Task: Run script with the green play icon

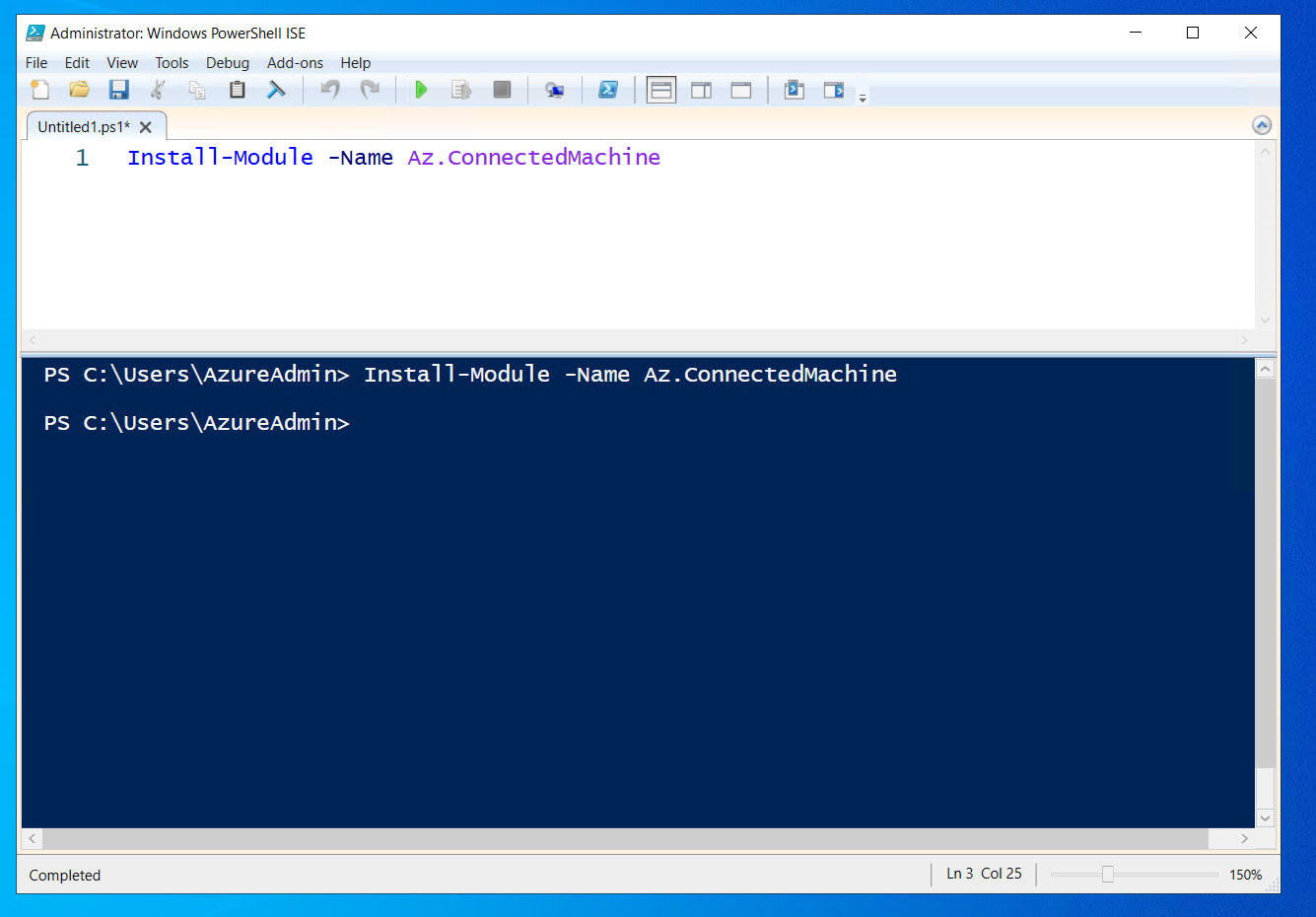Action: pos(421,90)
